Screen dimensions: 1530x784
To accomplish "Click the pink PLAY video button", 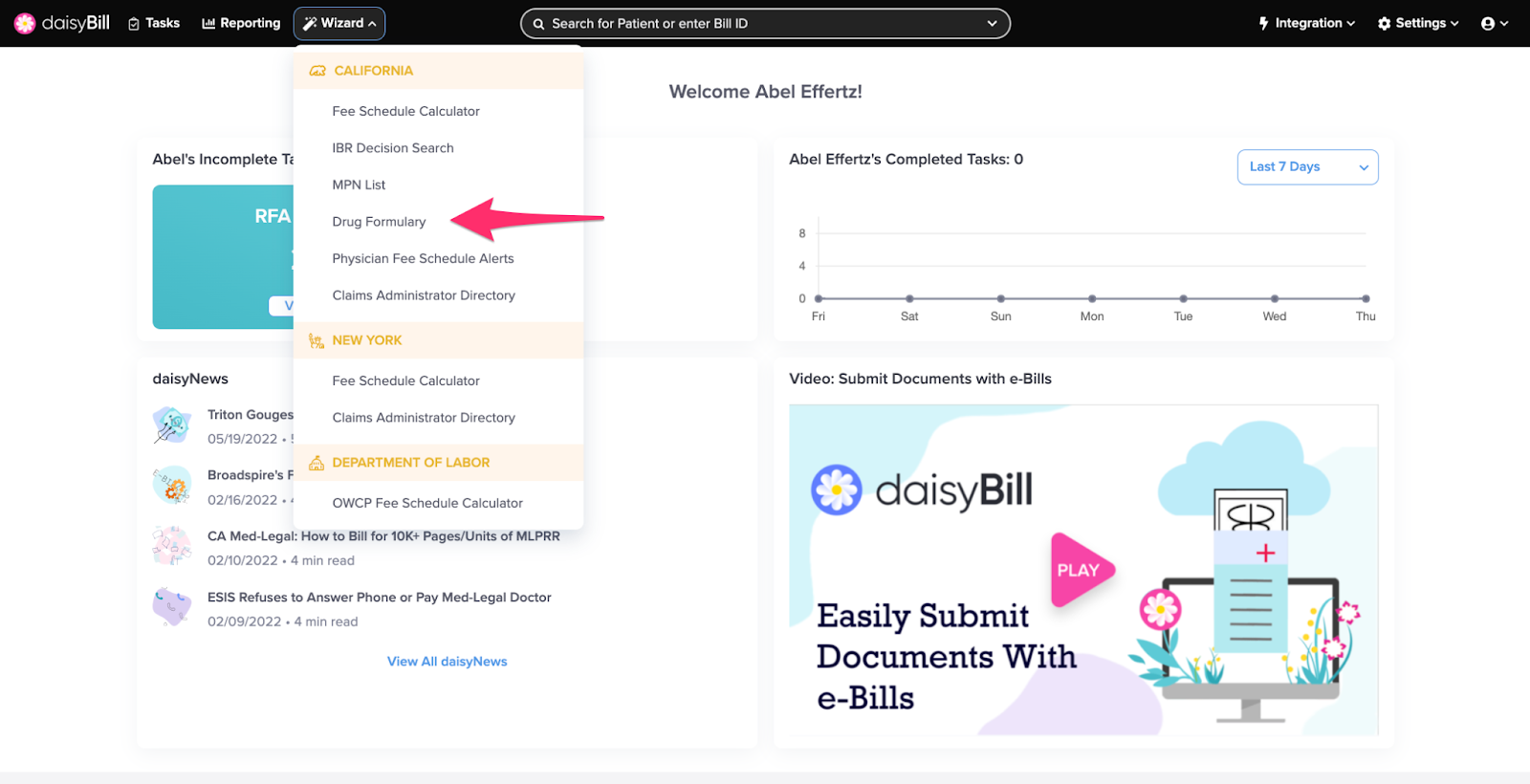I will pyautogui.click(x=1081, y=570).
